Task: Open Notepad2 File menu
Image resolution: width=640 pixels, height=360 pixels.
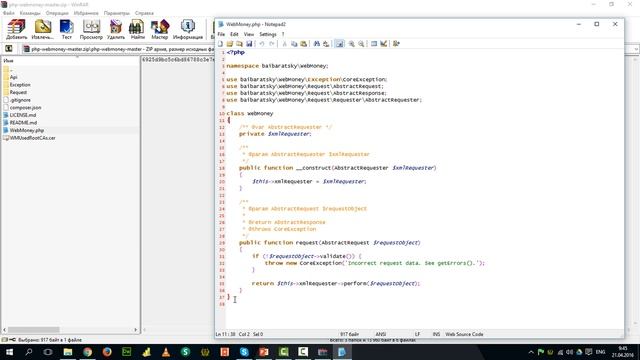Action: pyautogui.click(x=221, y=34)
